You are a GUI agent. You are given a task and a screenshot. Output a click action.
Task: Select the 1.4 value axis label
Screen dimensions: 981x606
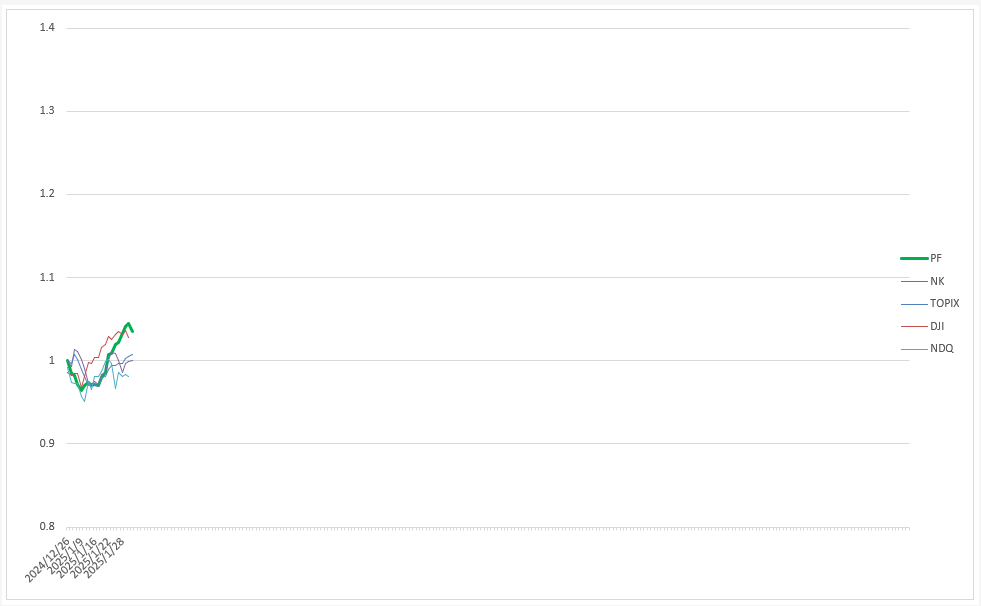pos(47,28)
